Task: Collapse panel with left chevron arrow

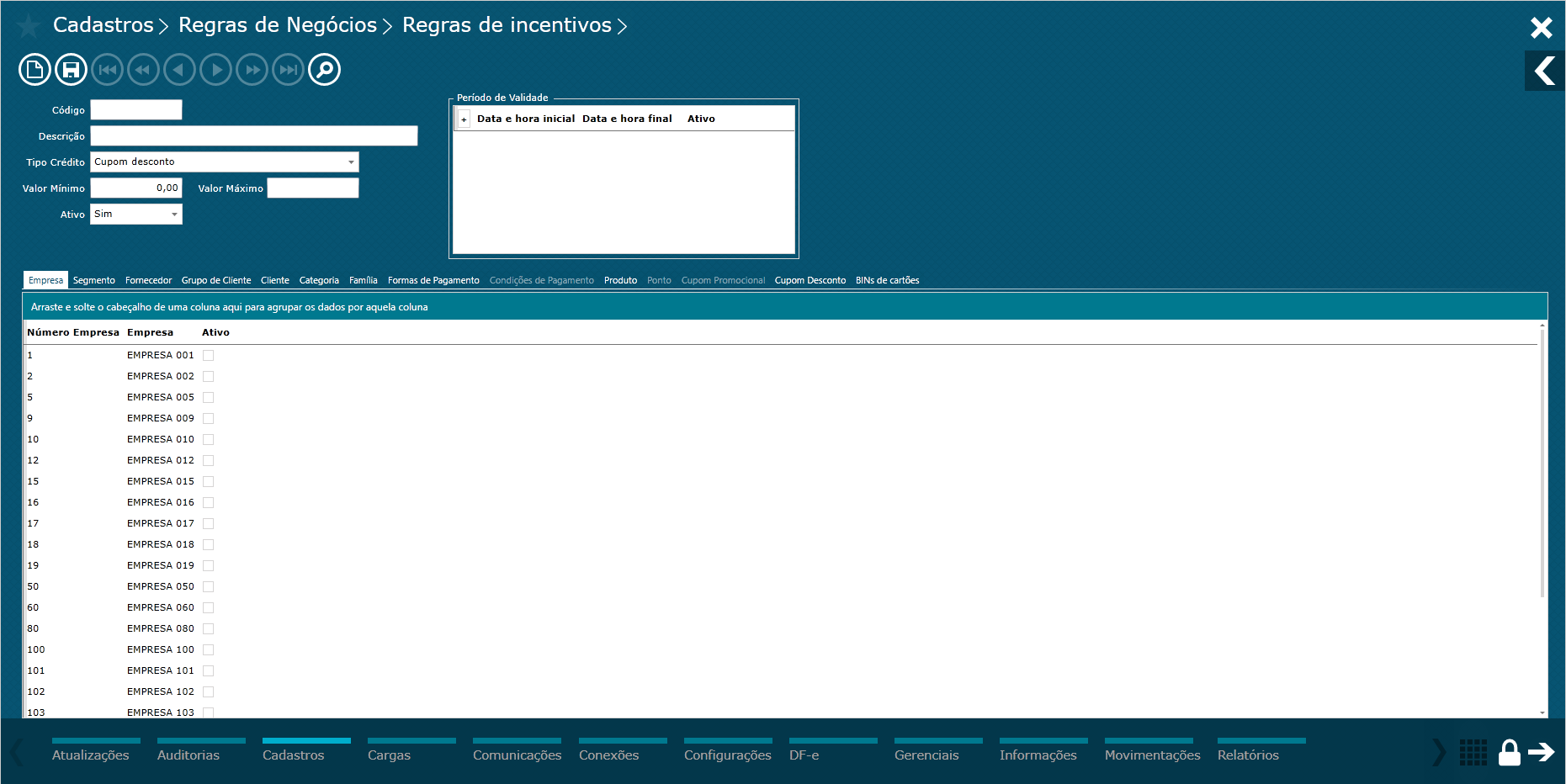Action: [x=1545, y=71]
